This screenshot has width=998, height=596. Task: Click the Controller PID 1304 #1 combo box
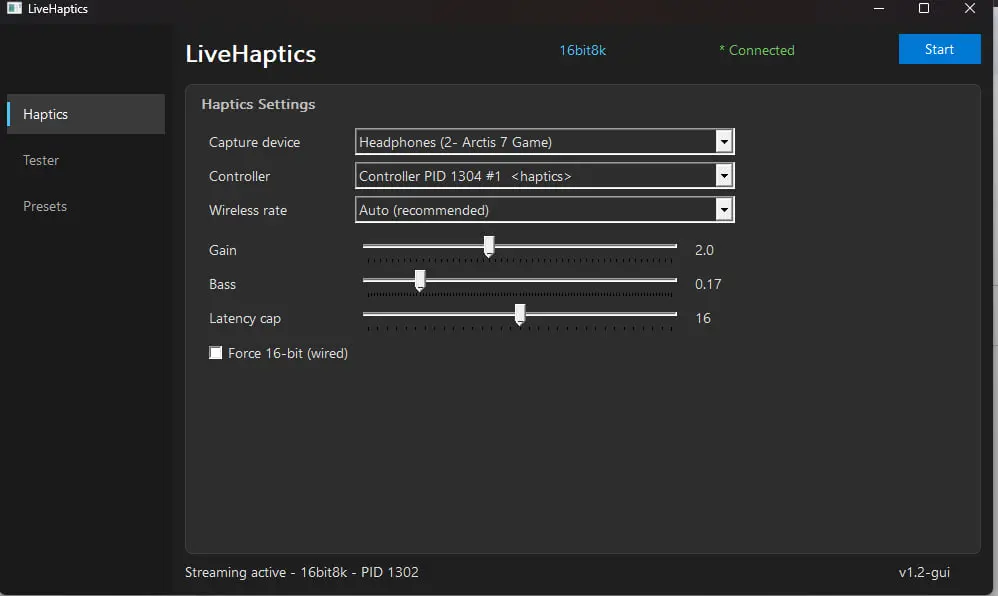544,176
